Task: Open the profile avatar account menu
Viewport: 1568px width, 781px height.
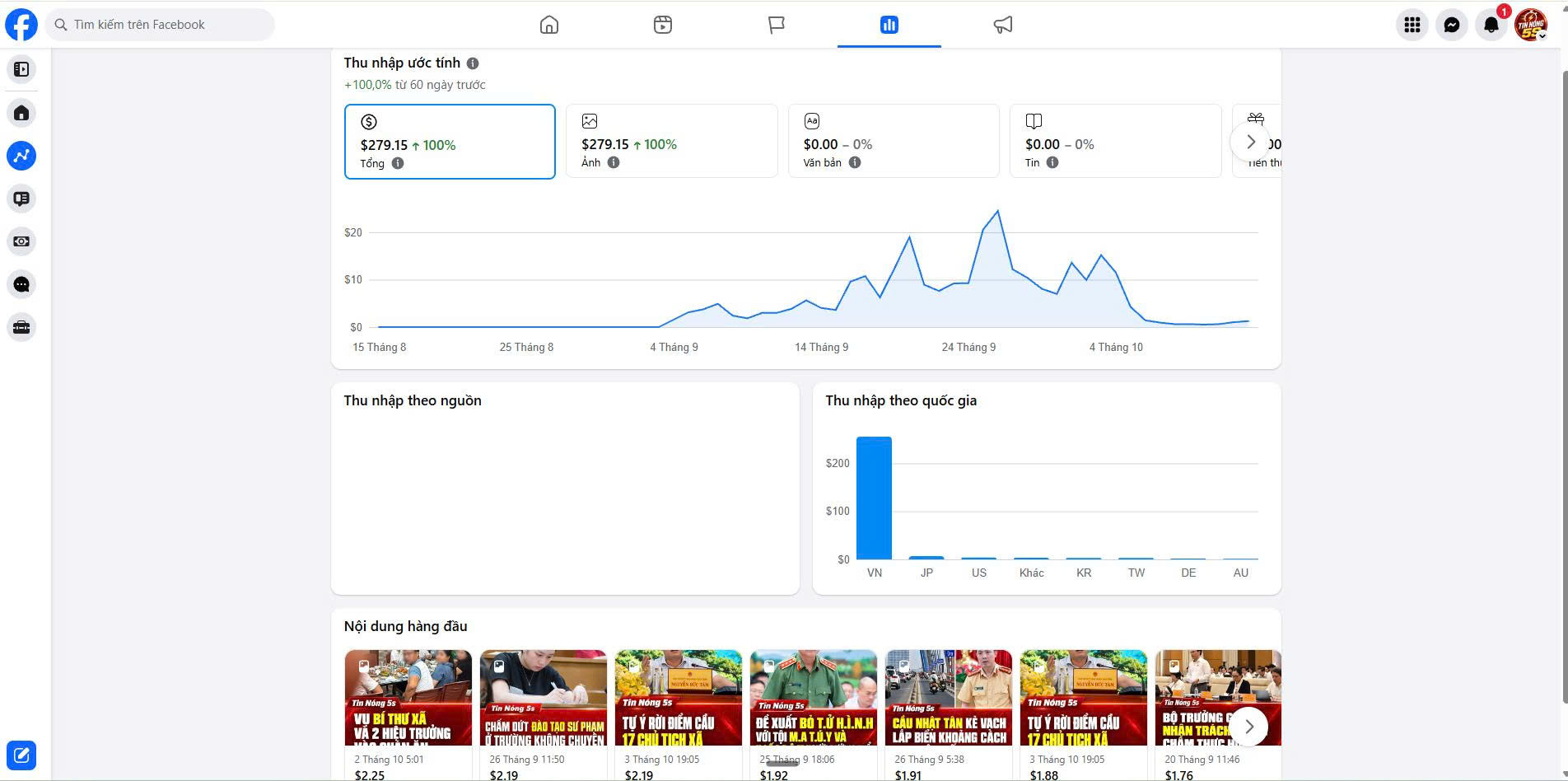Action: click(1531, 25)
